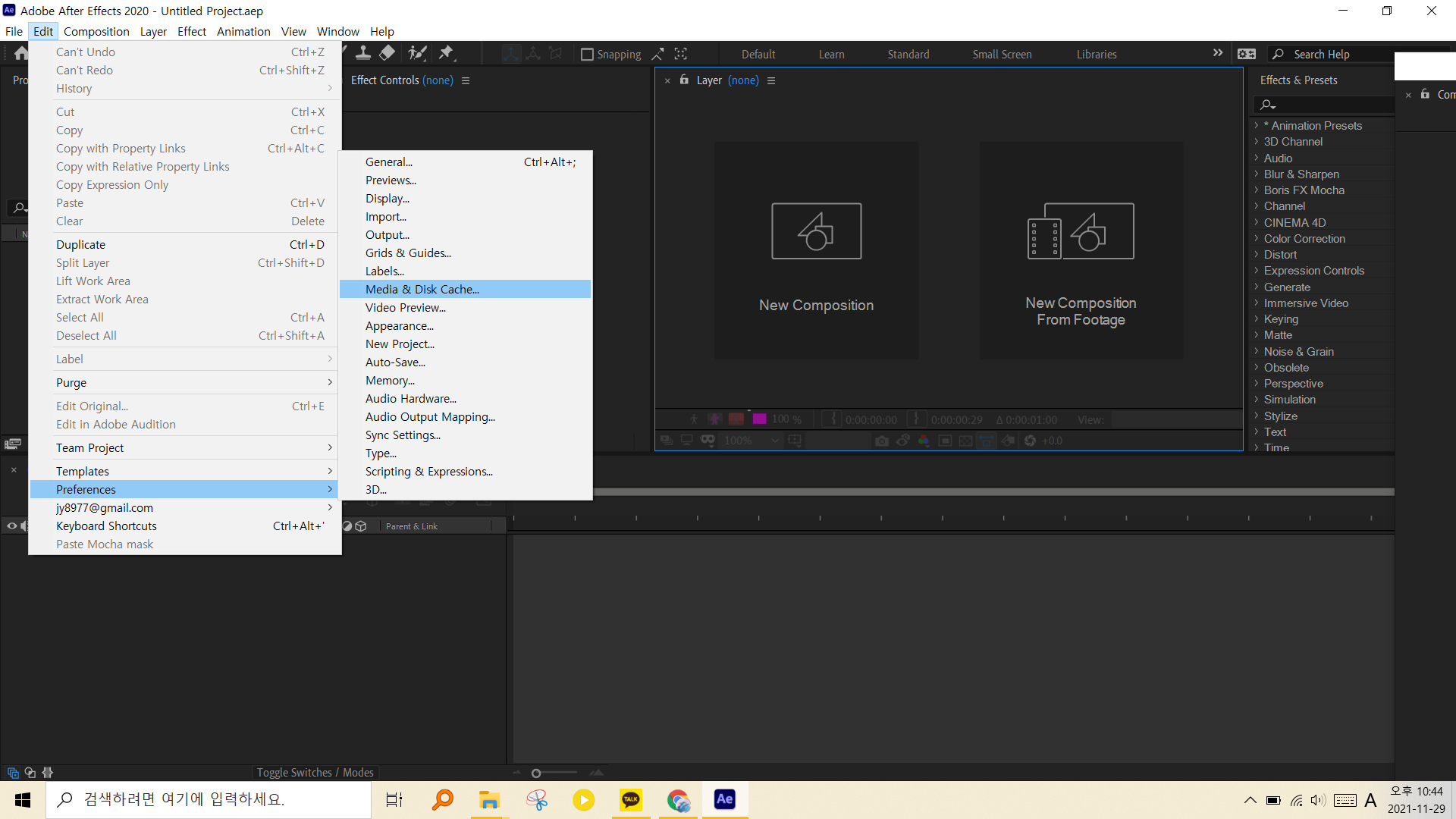The height and width of the screenshot is (819, 1456).
Task: Toggle the Layer panel lock icon
Action: pos(684,80)
